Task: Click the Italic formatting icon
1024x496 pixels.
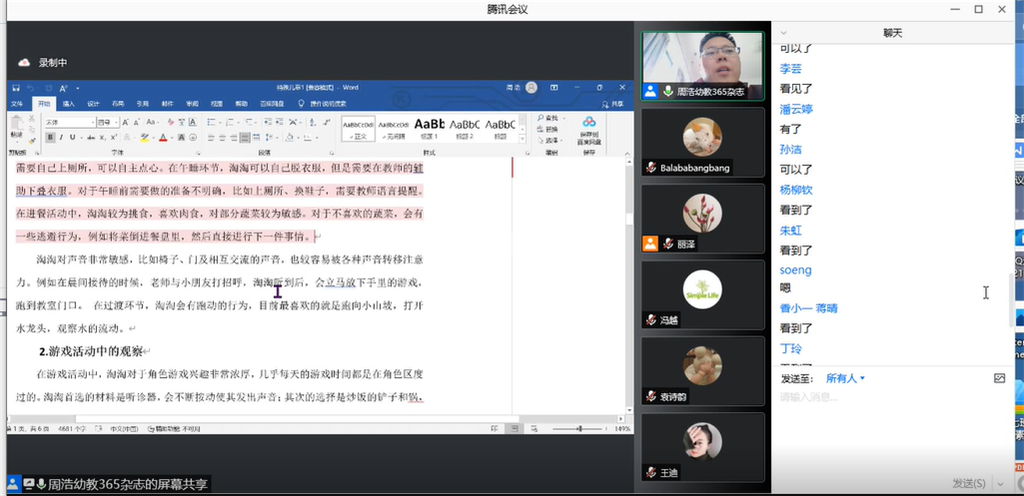Action: [x=60, y=137]
